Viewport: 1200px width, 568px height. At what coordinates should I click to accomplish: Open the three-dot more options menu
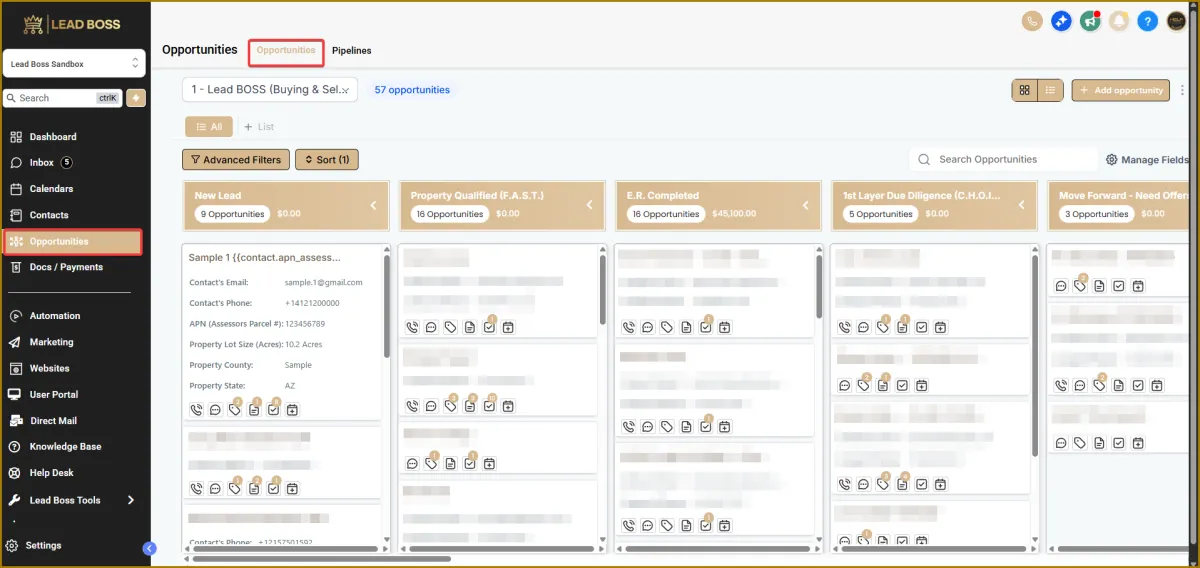[x=1183, y=90]
